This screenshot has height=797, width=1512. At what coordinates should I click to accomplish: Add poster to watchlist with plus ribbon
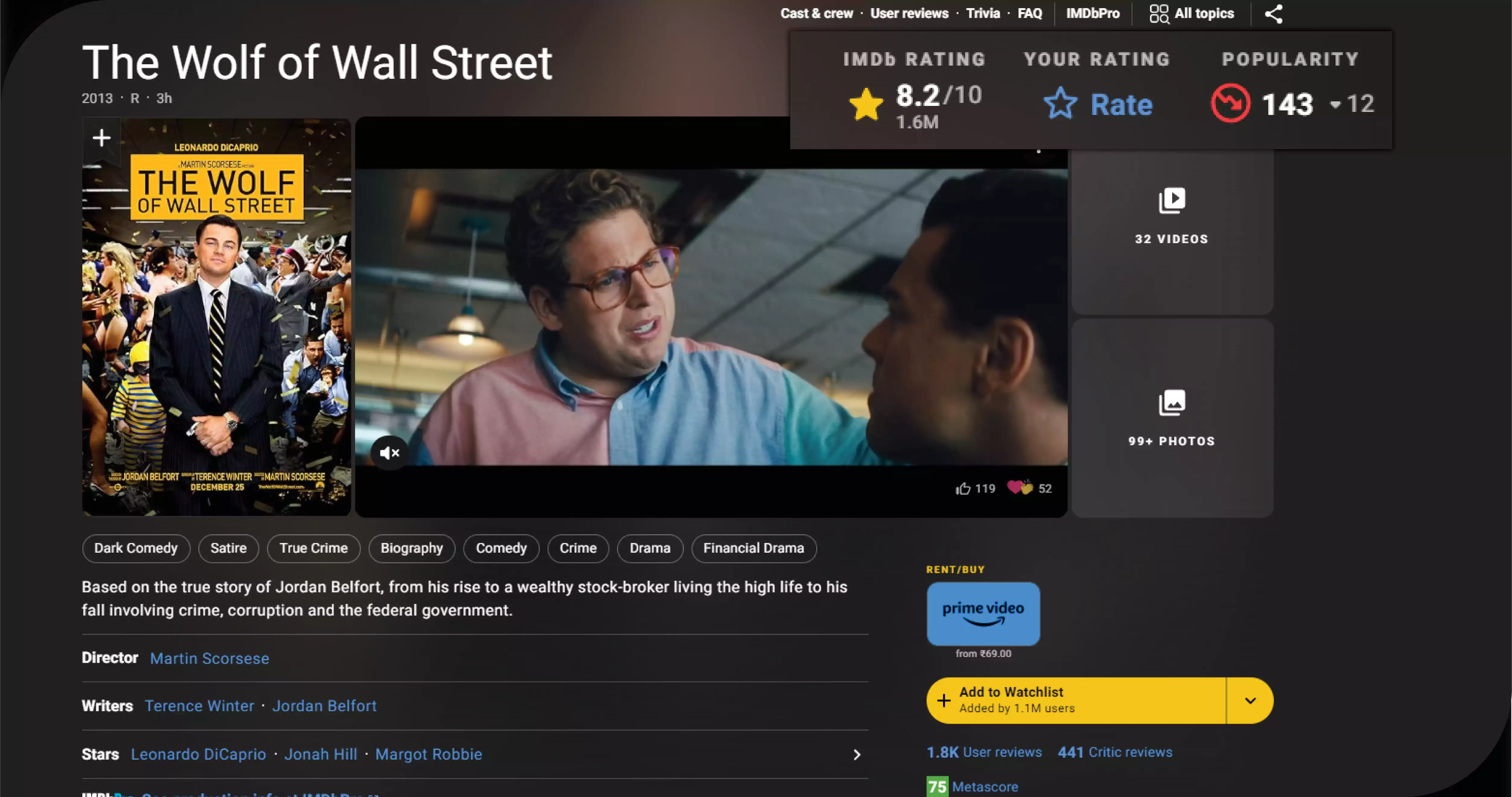tap(102, 138)
